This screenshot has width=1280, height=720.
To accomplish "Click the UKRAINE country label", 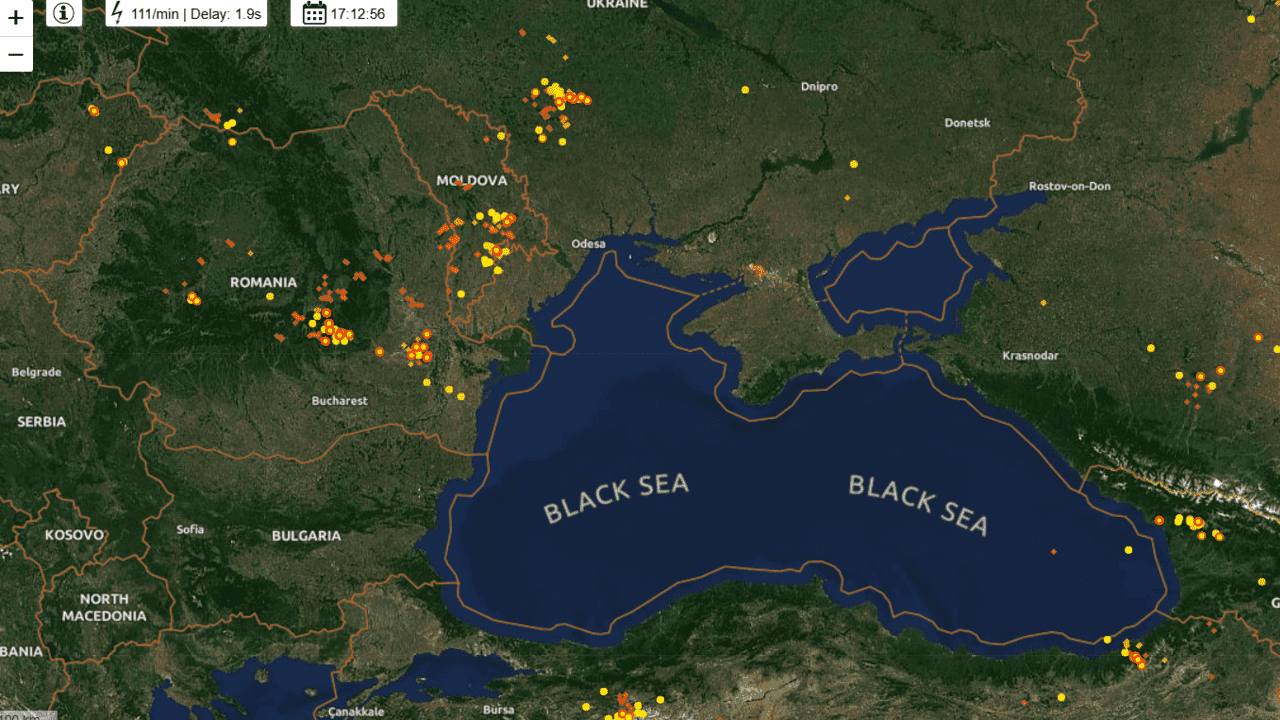I will click(x=617, y=5).
